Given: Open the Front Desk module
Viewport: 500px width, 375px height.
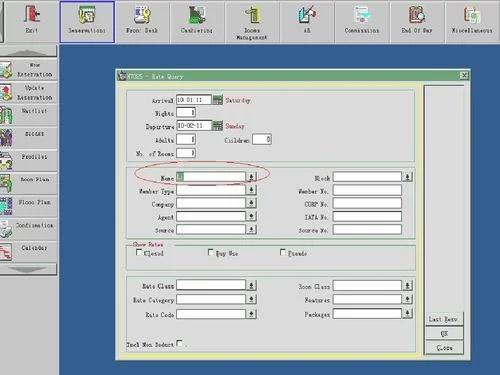Looking at the screenshot, I should click(x=142, y=22).
